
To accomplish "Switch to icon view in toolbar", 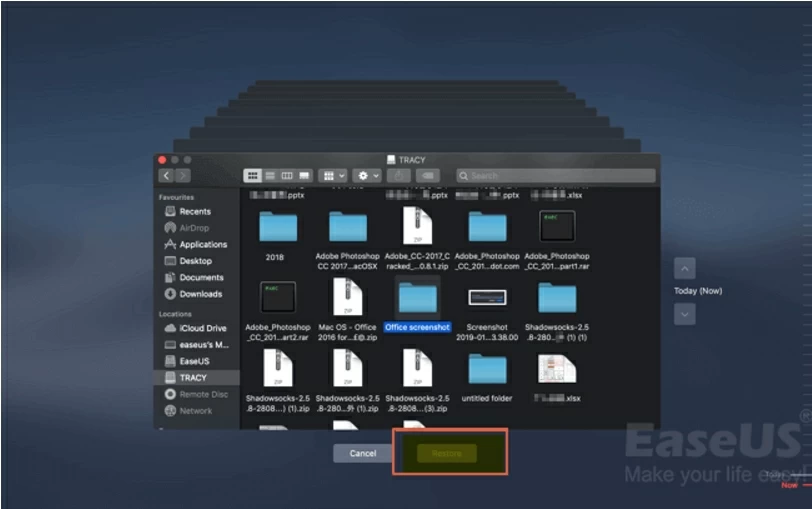I will (254, 176).
